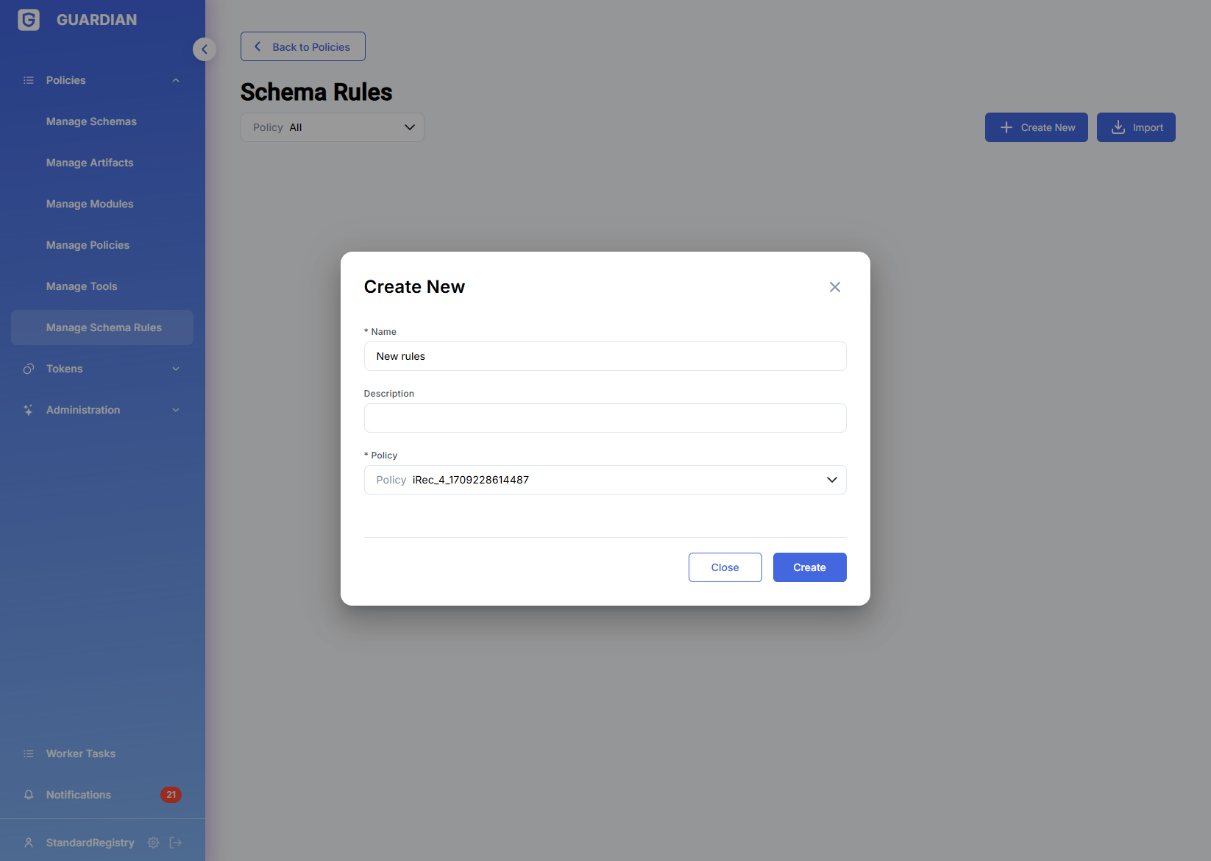
Task: Click the logout icon in the sidebar footer
Action: 176,843
